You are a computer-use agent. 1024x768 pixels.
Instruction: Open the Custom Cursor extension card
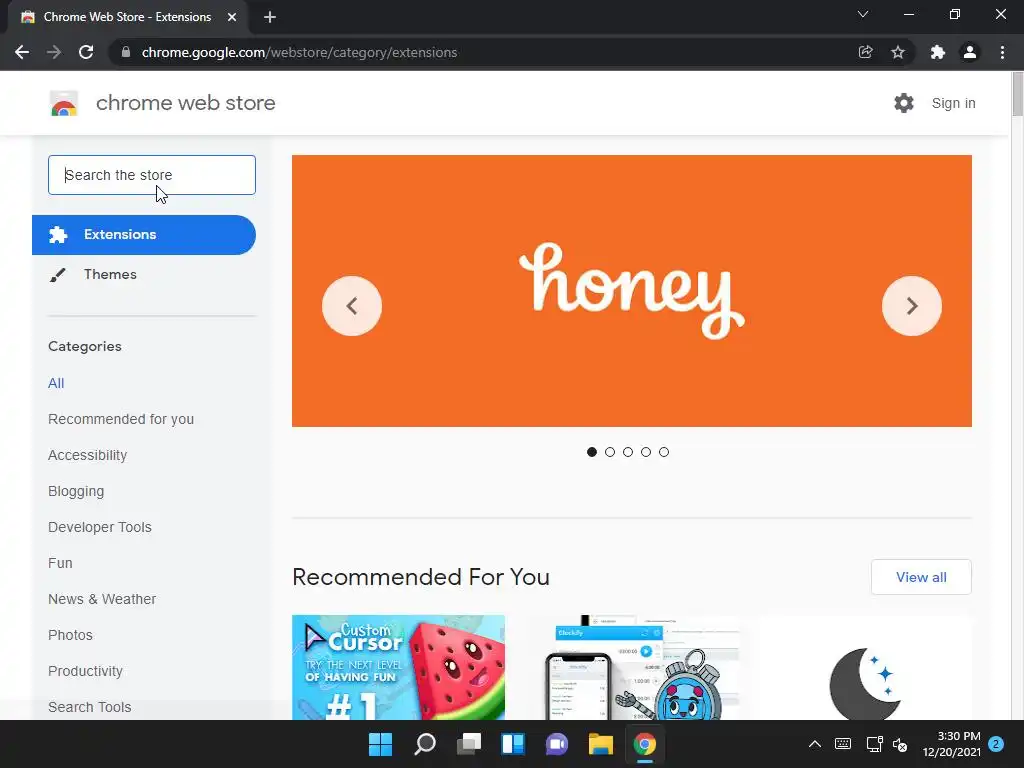tap(398, 667)
